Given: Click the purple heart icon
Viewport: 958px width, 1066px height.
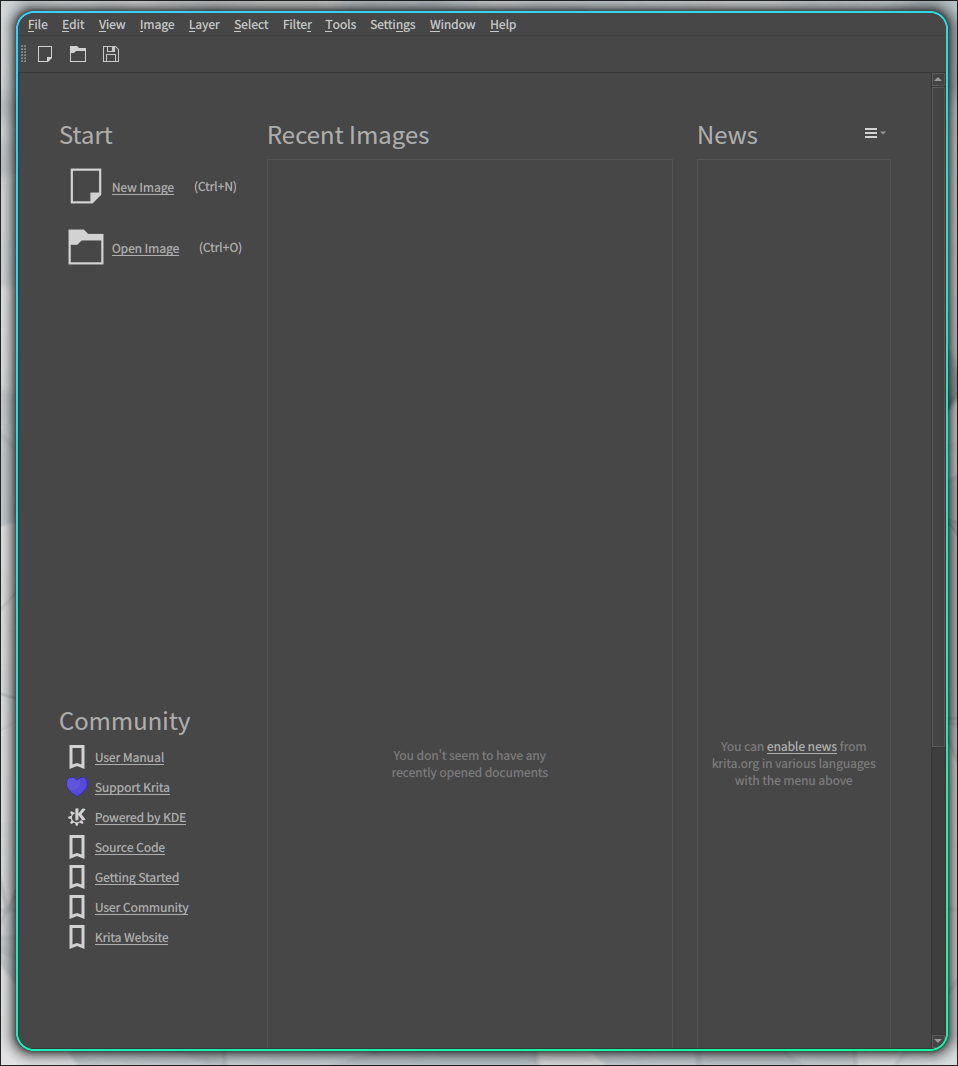Looking at the screenshot, I should (77, 787).
